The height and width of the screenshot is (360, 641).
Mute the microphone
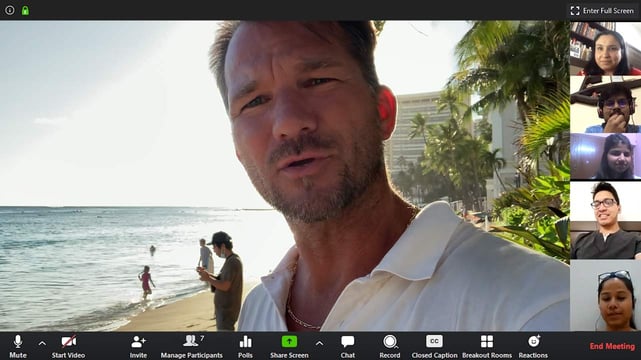point(18,347)
